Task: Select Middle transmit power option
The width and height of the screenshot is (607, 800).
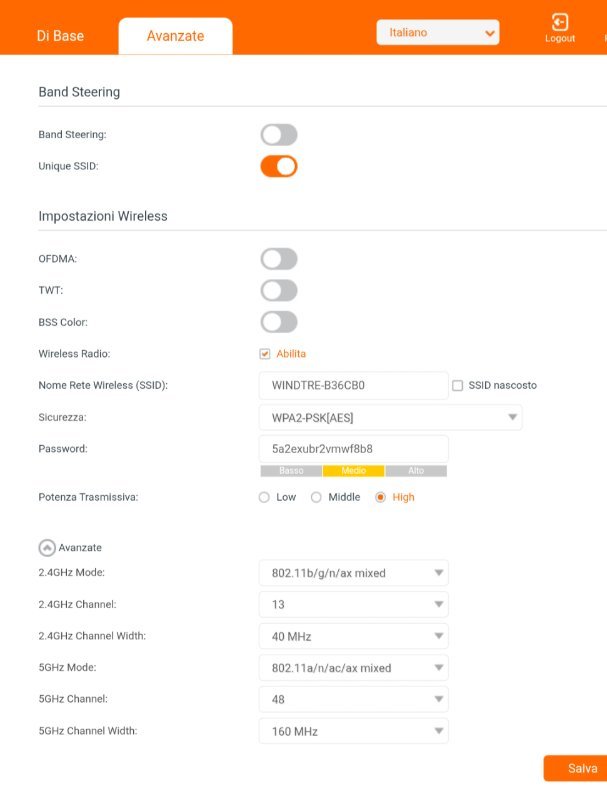Action: click(316, 497)
